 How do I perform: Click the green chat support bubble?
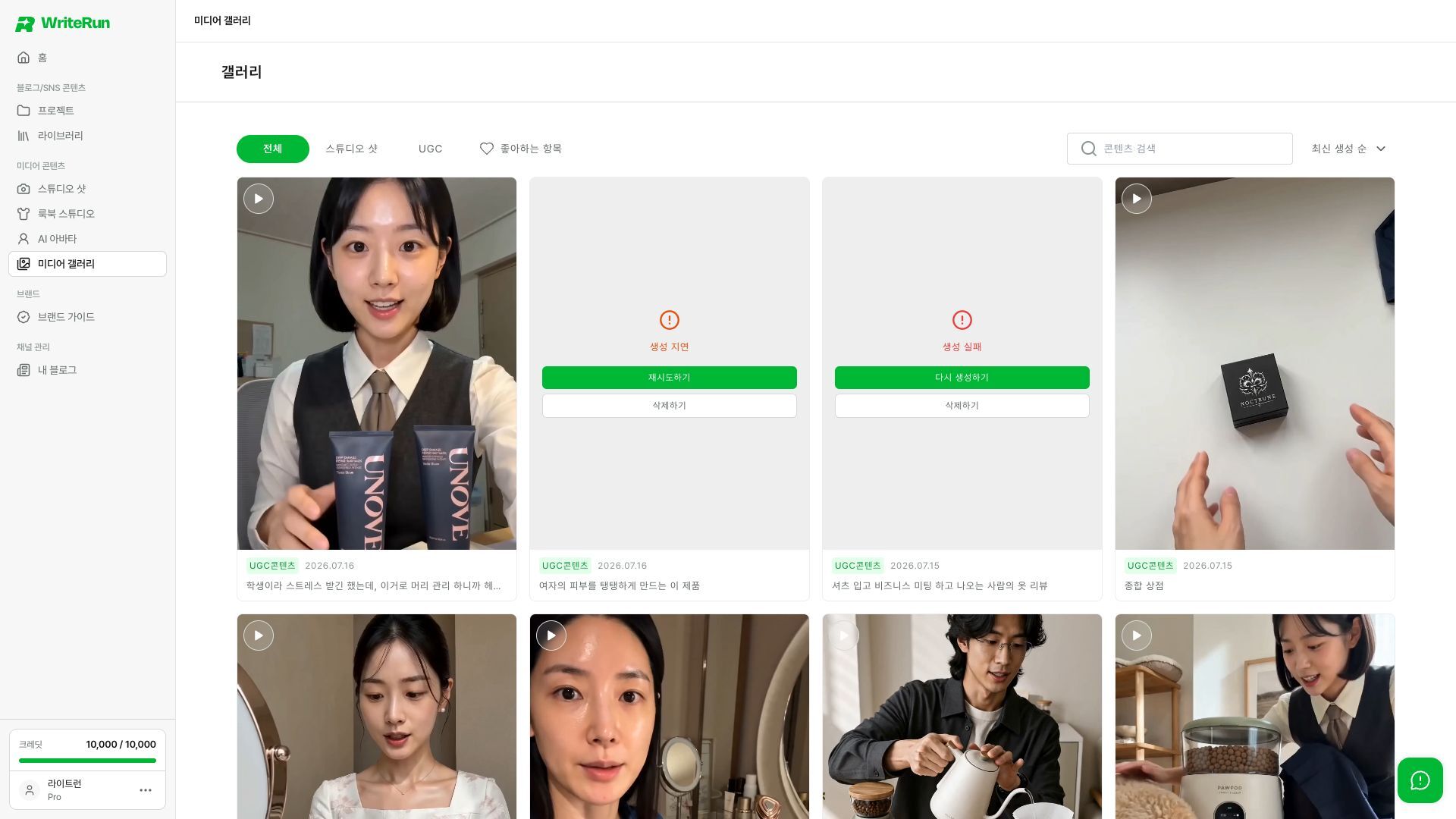tap(1420, 780)
